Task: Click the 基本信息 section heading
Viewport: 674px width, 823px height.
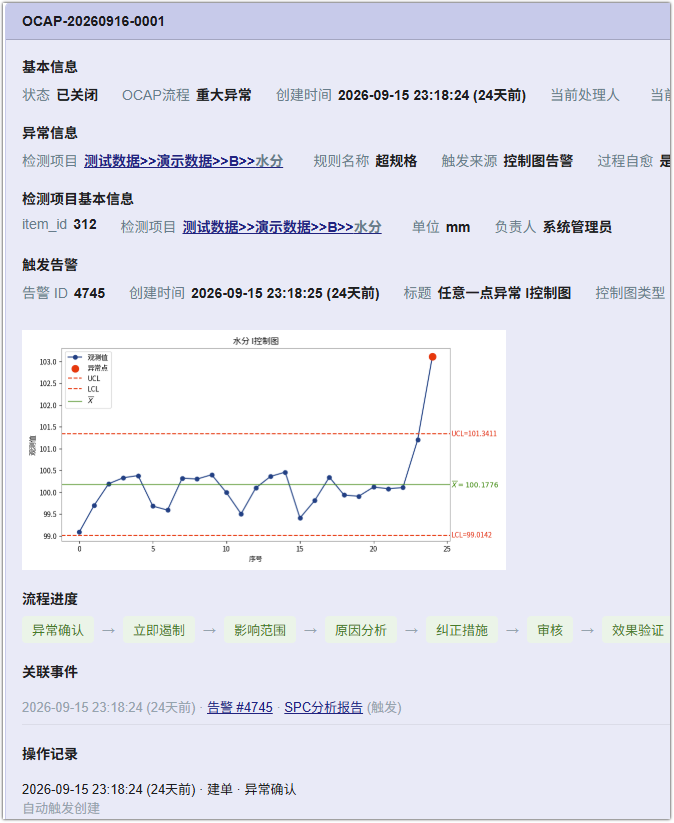Action: [x=50, y=67]
